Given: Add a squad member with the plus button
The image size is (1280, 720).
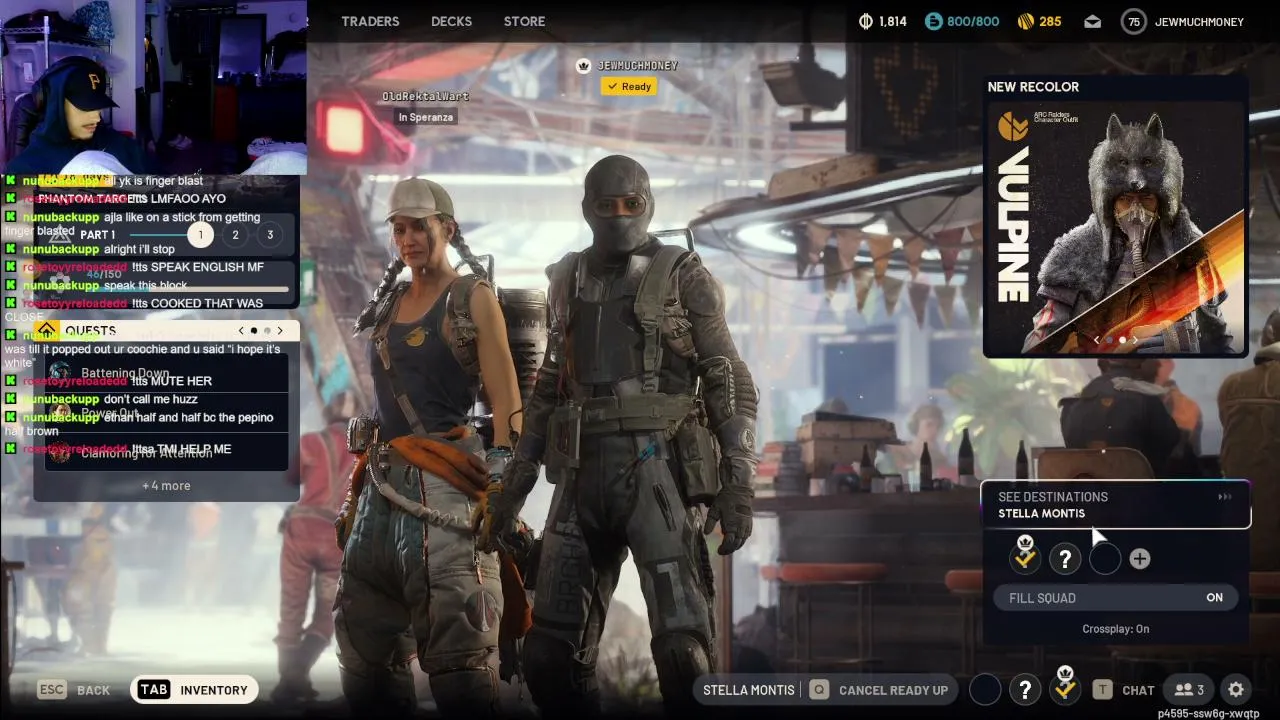Looking at the screenshot, I should pos(1140,559).
